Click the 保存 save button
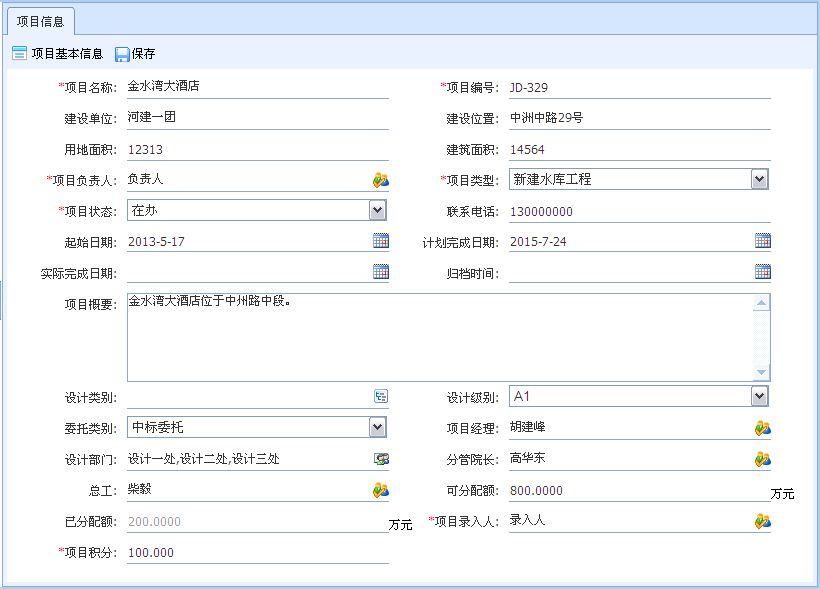 pyautogui.click(x=136, y=52)
